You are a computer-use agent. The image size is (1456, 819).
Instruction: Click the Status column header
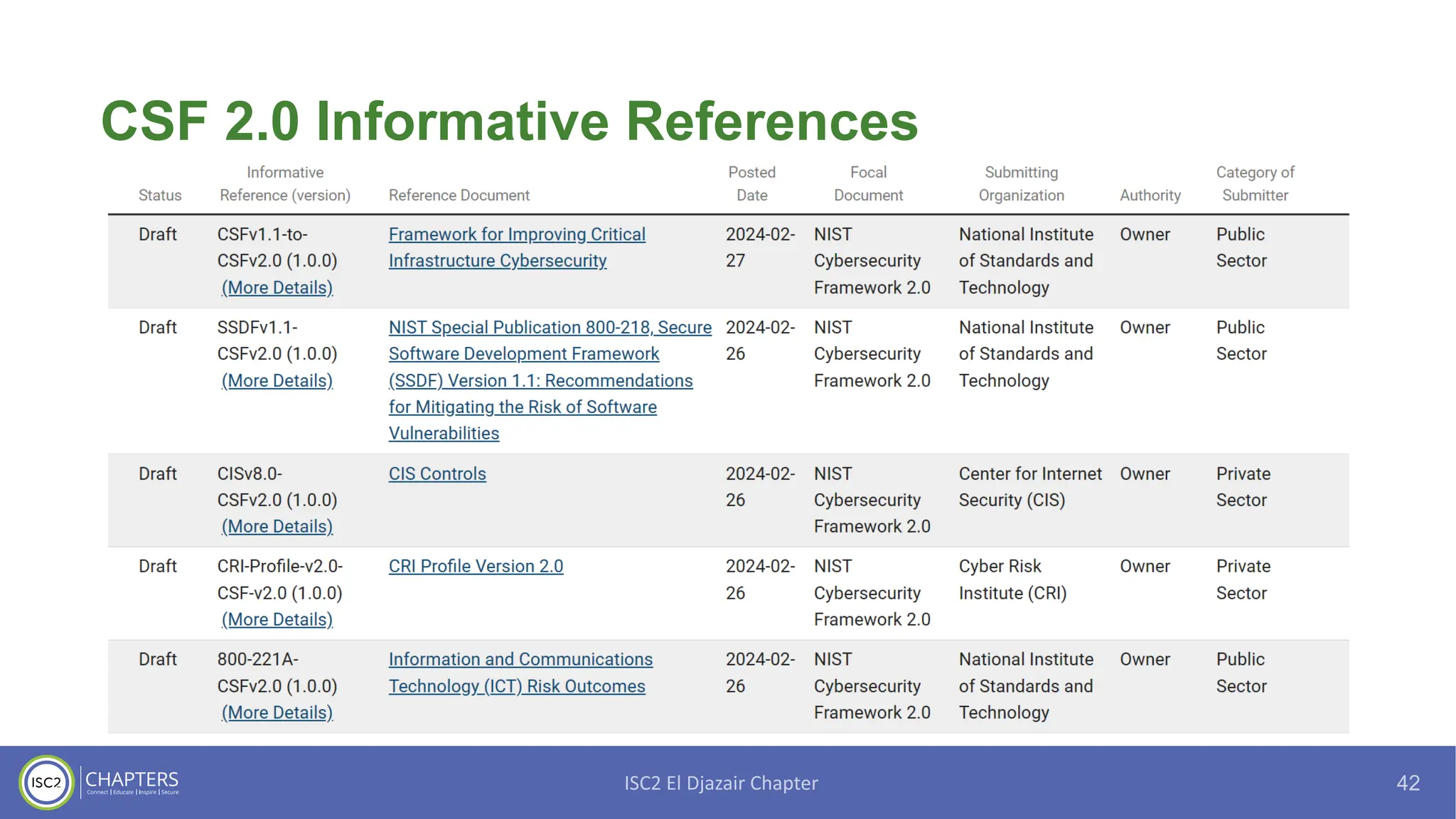point(160,196)
